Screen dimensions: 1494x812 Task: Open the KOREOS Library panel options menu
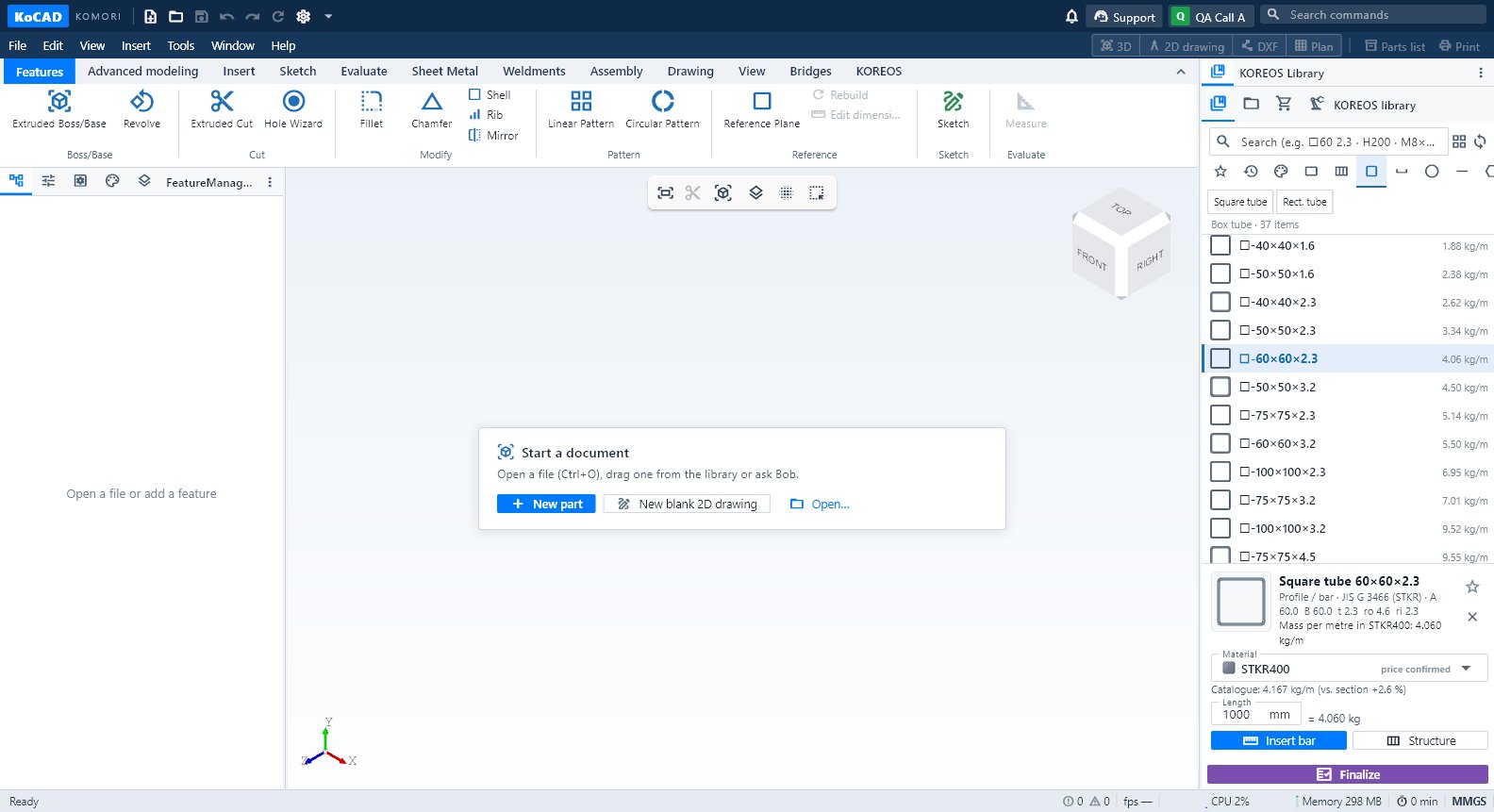pyautogui.click(x=1481, y=73)
